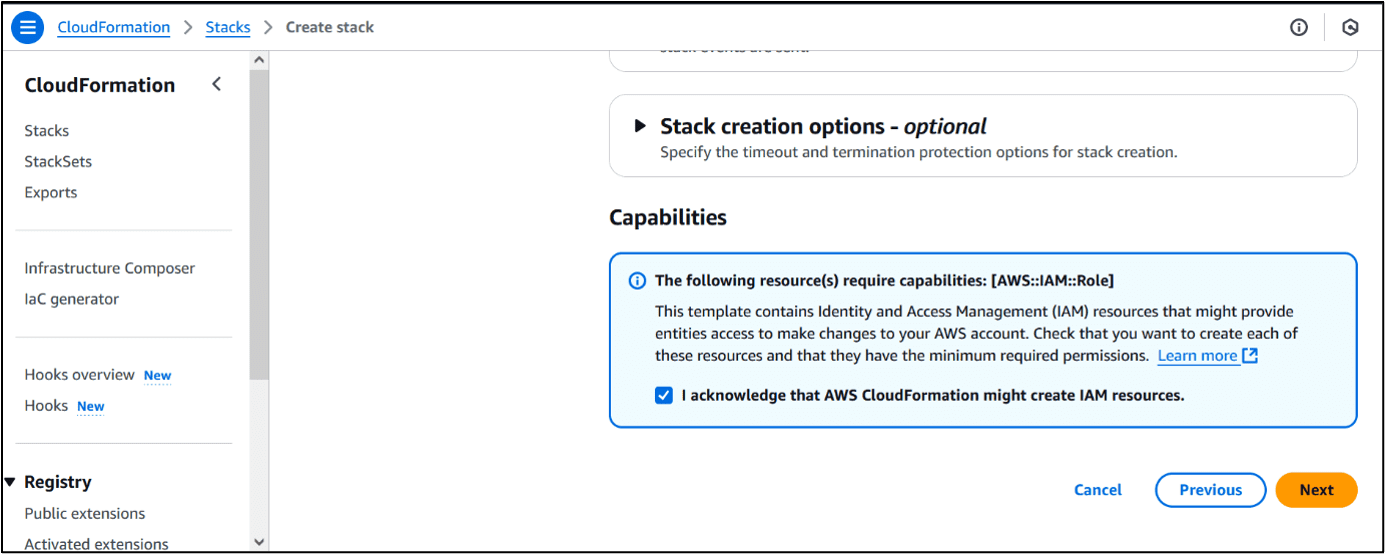
Task: Click the hexagon settings icon top right
Action: [1350, 27]
